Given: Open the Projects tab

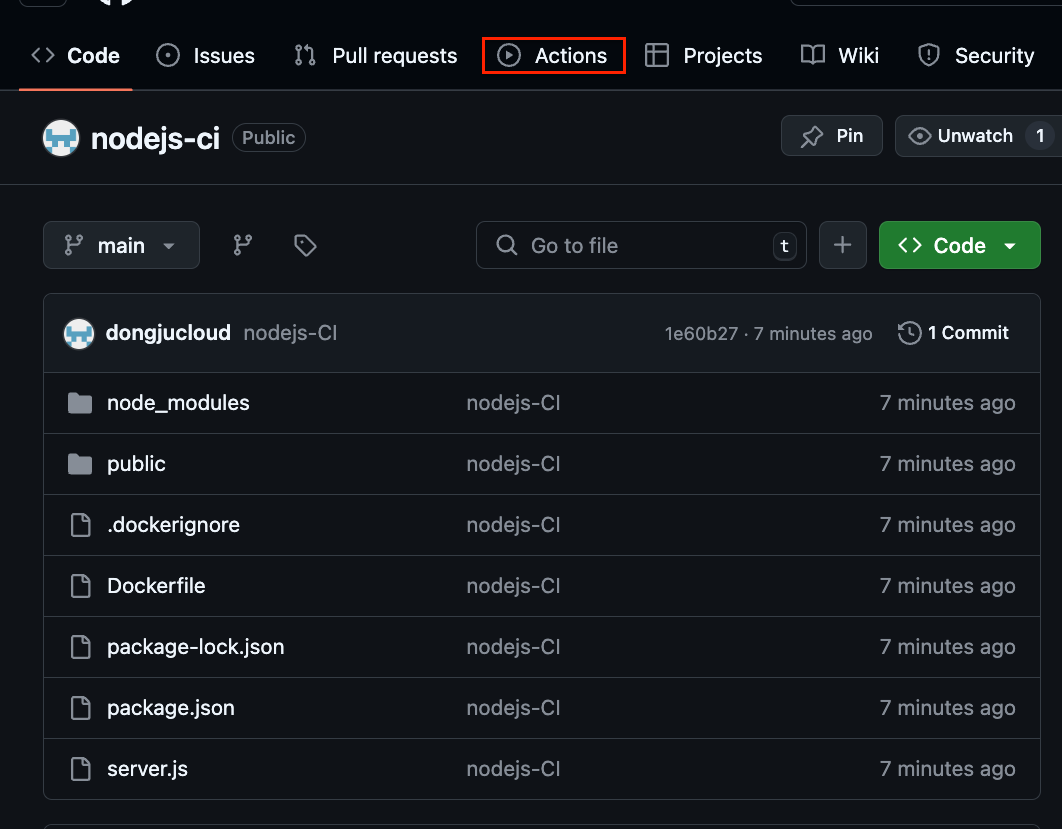Looking at the screenshot, I should [703, 56].
